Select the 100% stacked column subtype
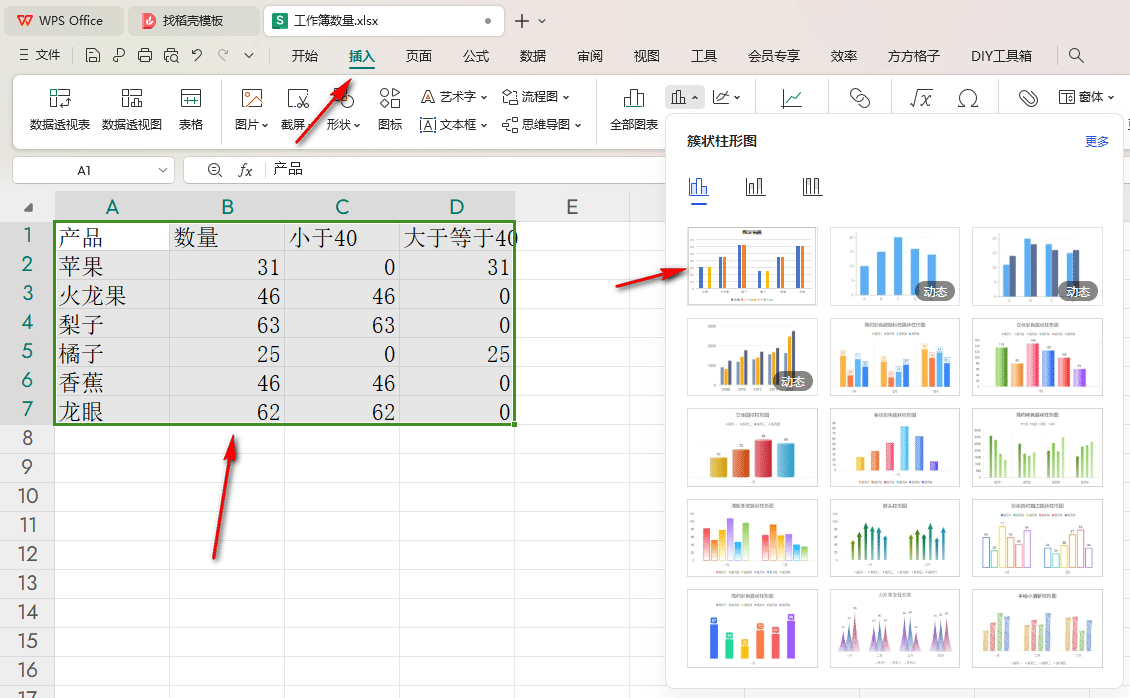The width and height of the screenshot is (1130, 698). pos(811,188)
